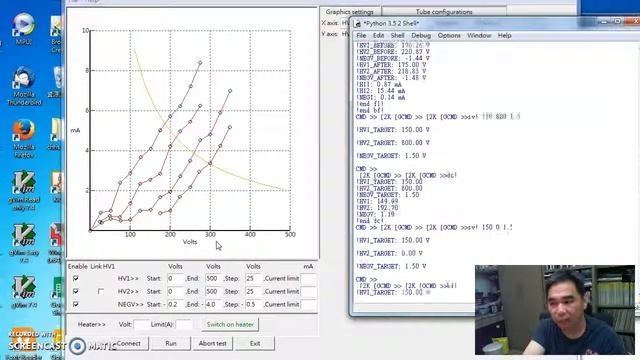Click the Python Shell window title icon

pyautogui.click(x=358, y=24)
